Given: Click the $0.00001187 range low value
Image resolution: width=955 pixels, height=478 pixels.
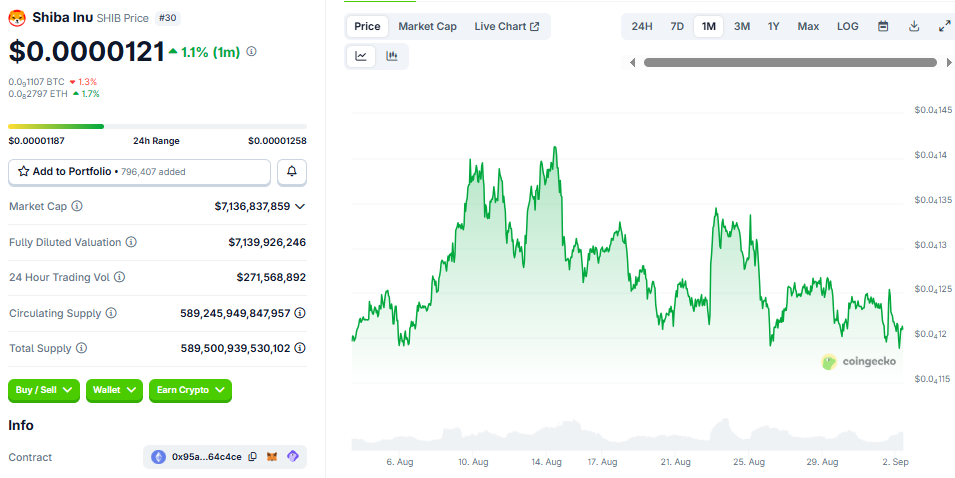Looking at the screenshot, I should pyautogui.click(x=37, y=141).
